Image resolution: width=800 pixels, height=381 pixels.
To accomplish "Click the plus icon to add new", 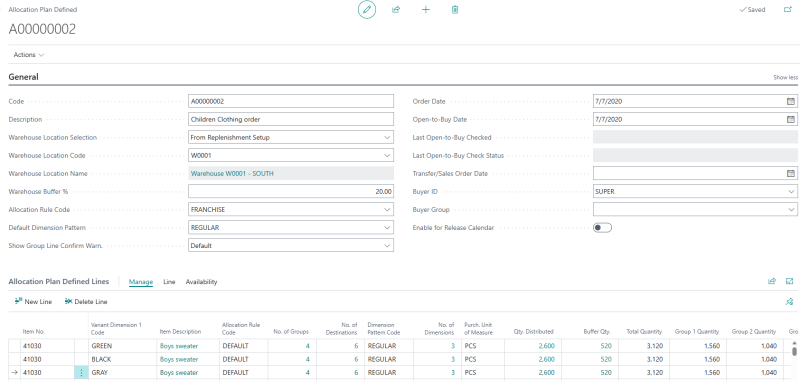I will [x=426, y=10].
